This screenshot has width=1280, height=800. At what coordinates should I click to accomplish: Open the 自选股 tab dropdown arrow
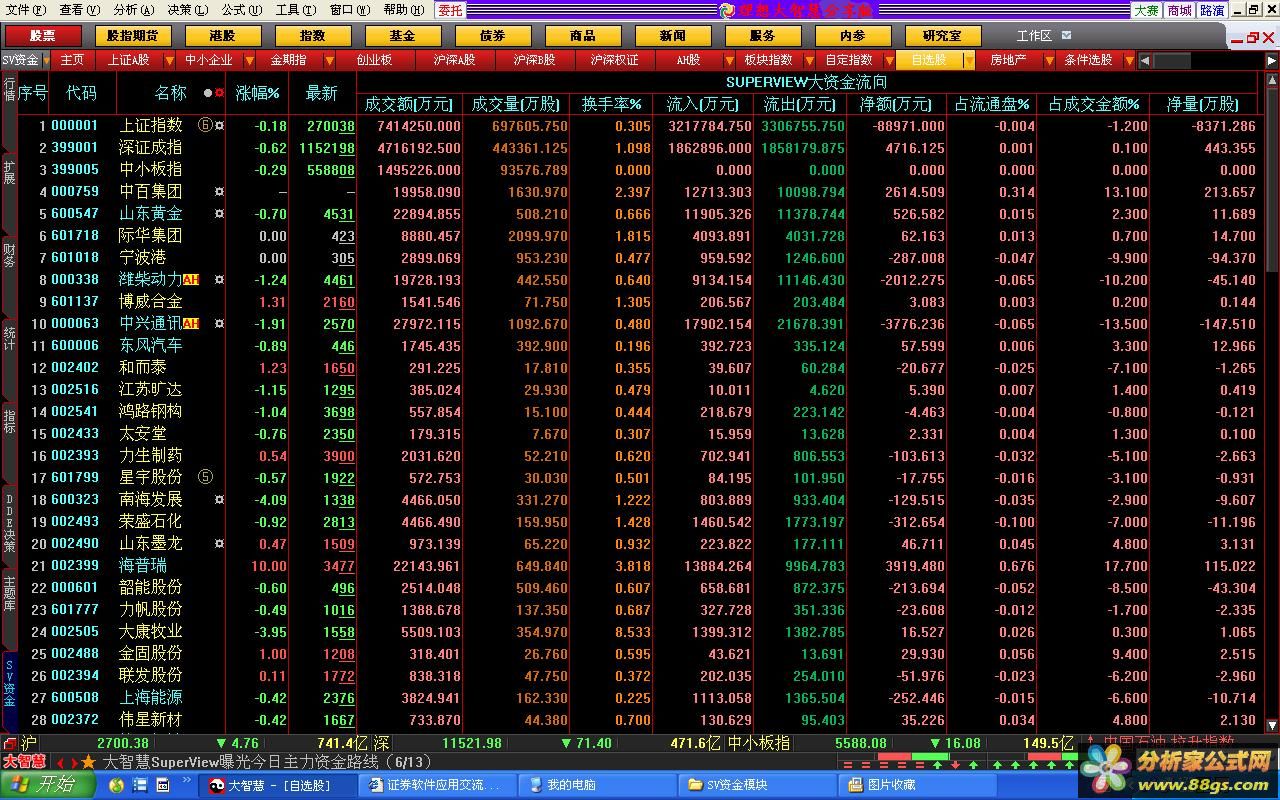967,60
